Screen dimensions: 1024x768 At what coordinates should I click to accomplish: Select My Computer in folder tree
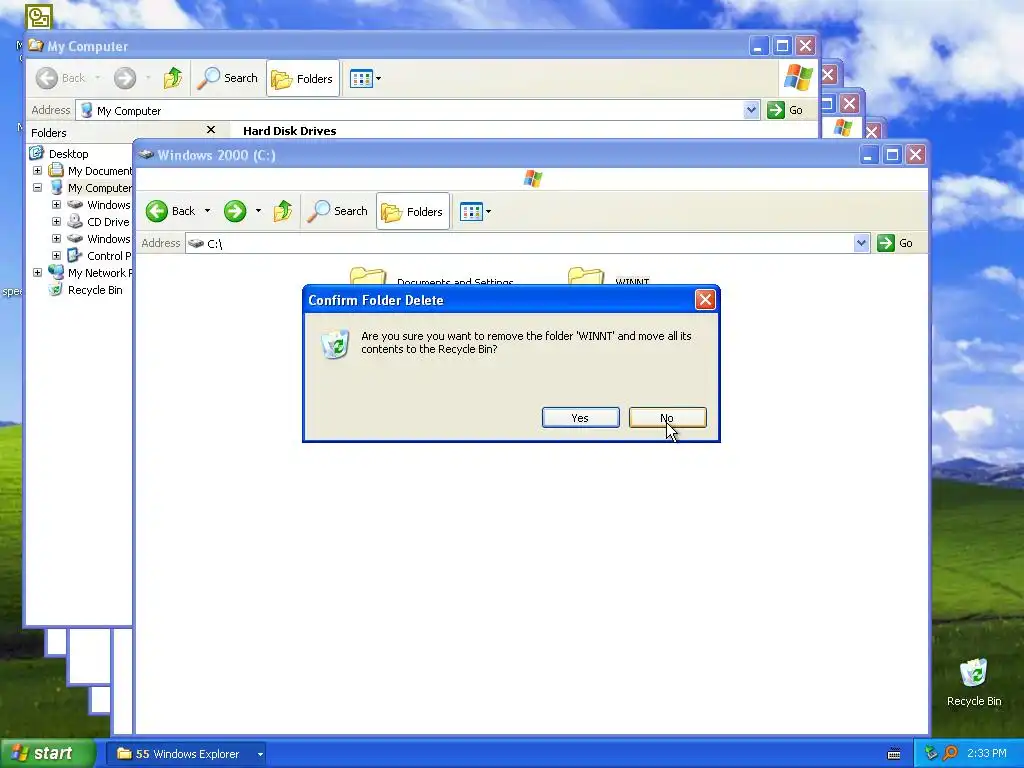point(100,187)
